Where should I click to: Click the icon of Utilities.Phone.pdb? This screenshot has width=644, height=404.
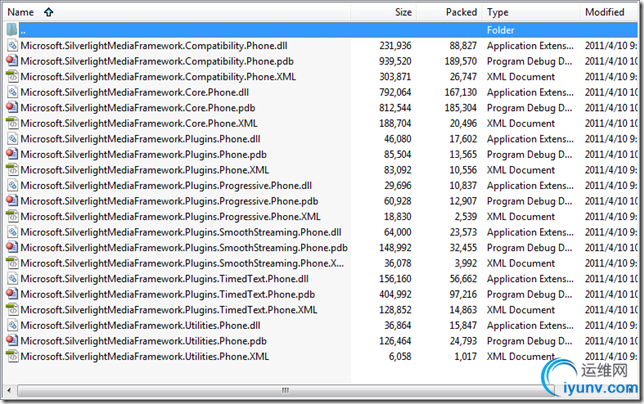click(x=12, y=341)
